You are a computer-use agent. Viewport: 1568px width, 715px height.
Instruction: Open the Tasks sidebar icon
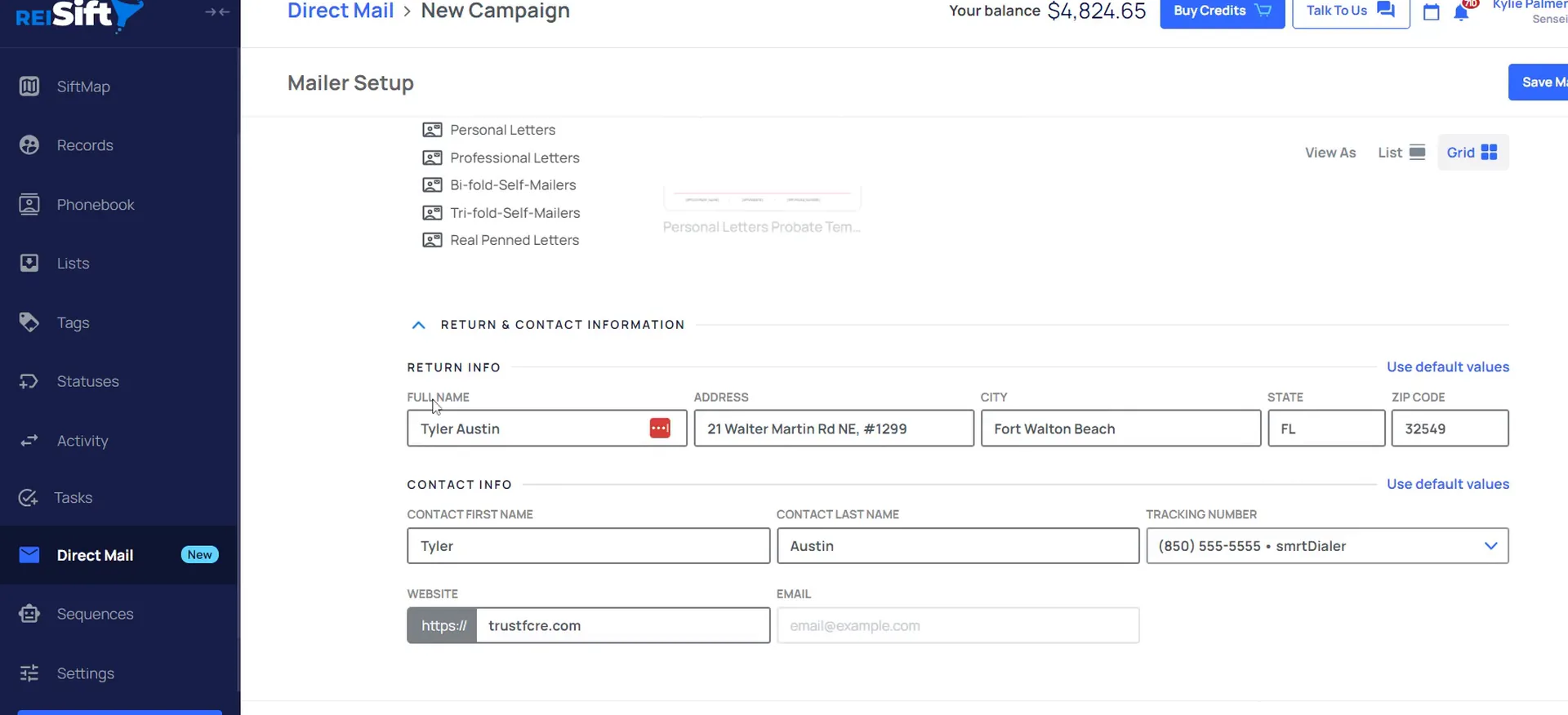click(29, 498)
